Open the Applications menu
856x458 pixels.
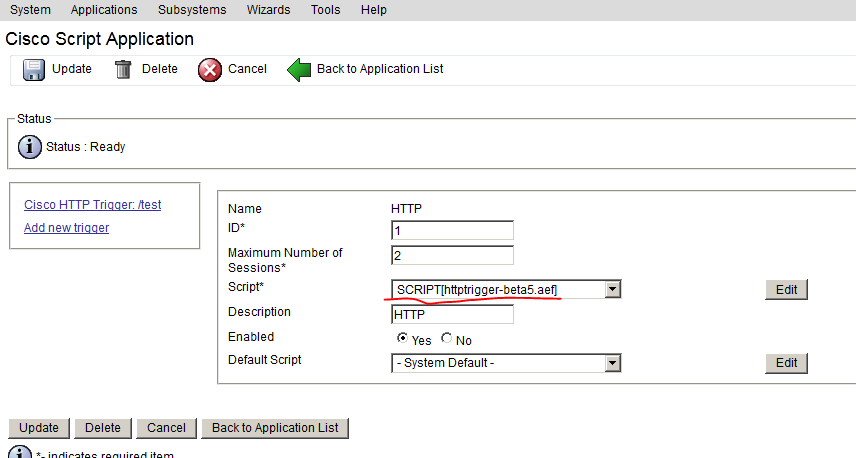(104, 10)
